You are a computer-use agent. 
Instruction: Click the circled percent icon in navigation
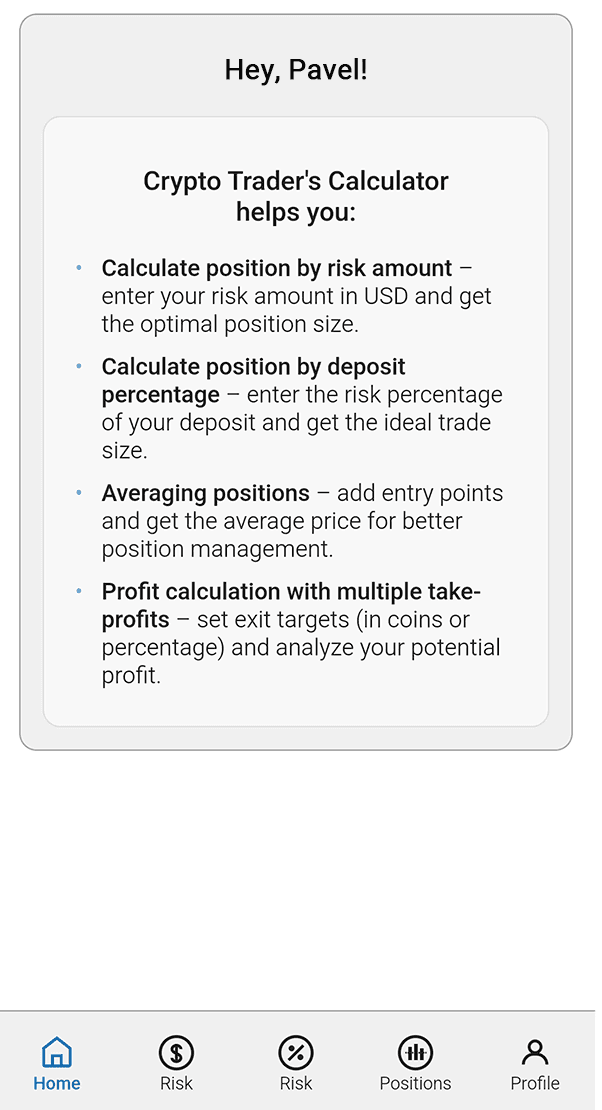(296, 1051)
